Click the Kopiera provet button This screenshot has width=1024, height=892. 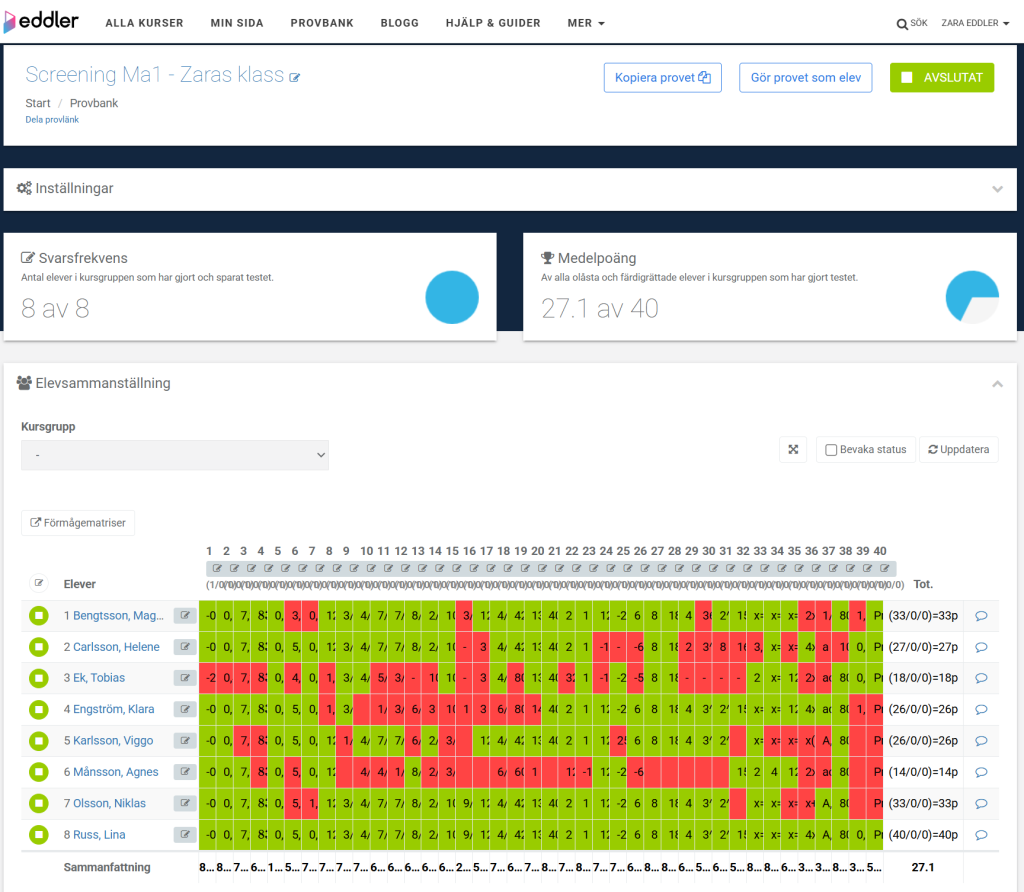pos(662,78)
